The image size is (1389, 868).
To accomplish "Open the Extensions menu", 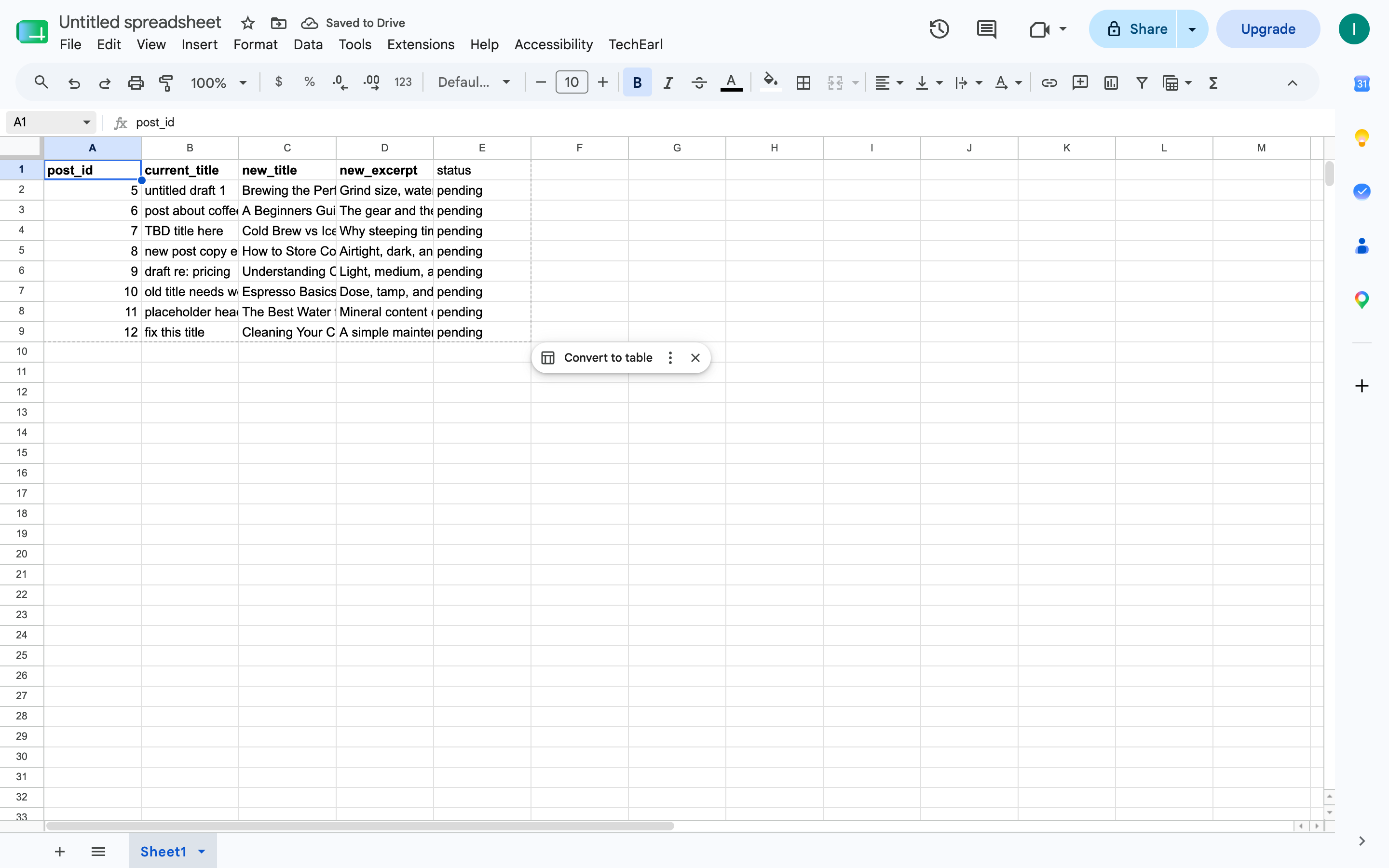I will (x=421, y=44).
